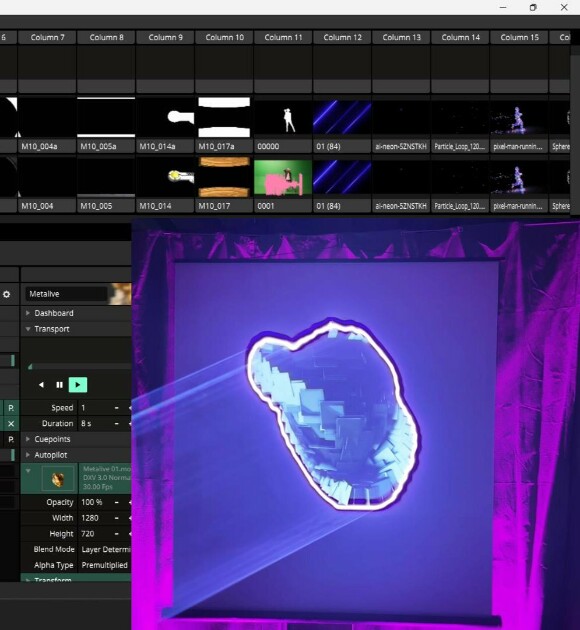The image size is (580, 630).
Task: Select Column 9 header
Action: [165, 37]
